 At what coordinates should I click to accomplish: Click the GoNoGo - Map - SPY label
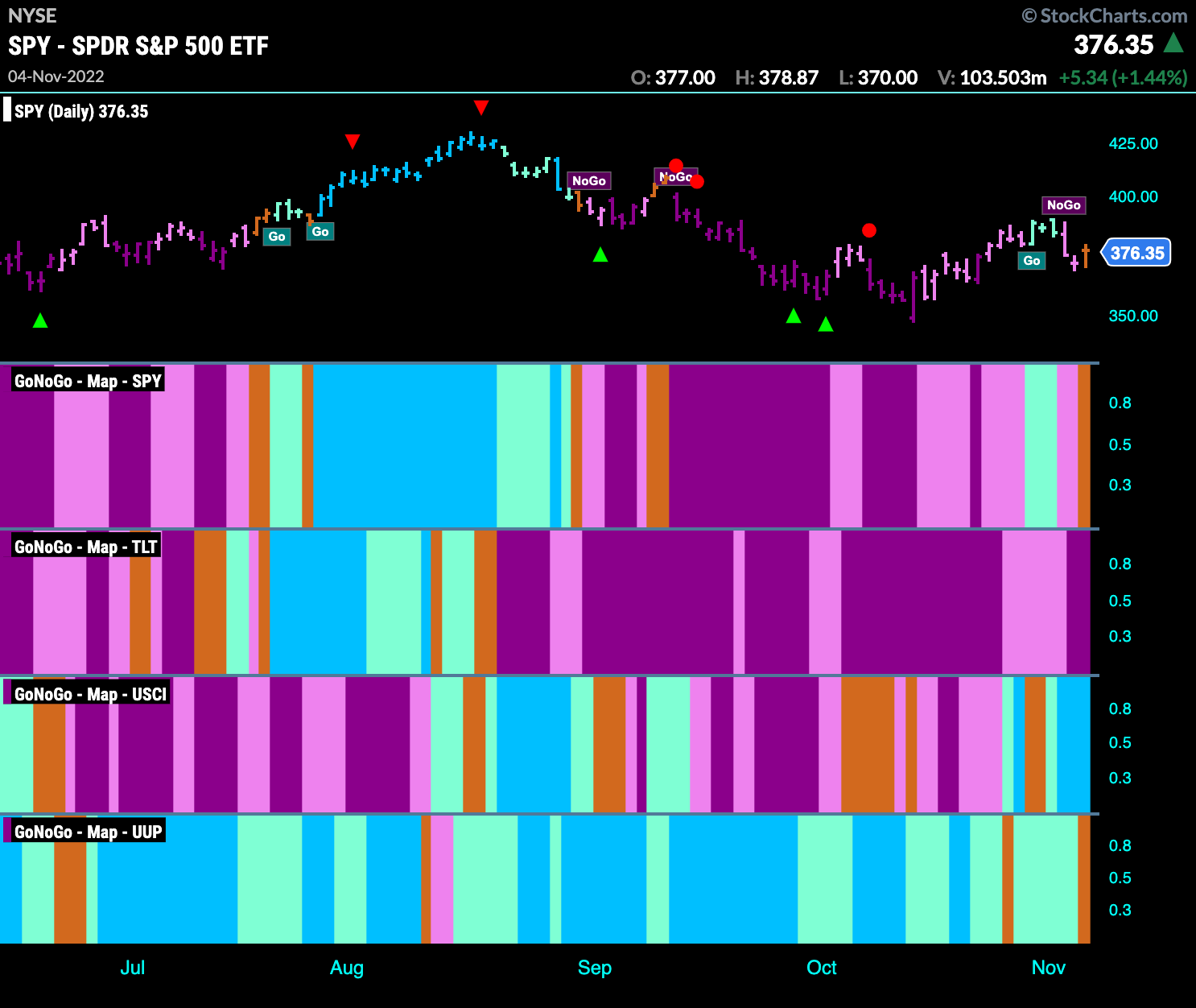tap(88, 381)
